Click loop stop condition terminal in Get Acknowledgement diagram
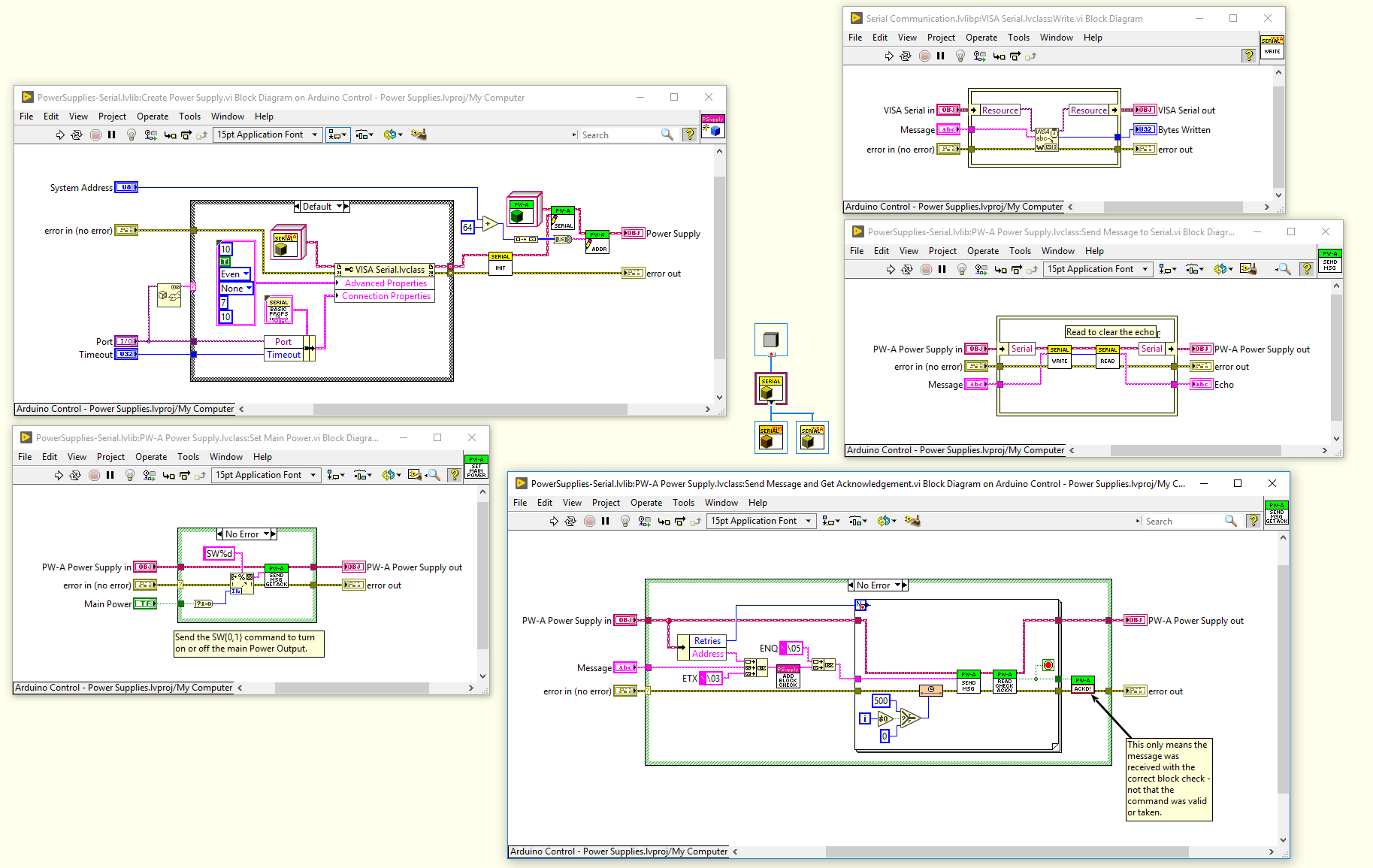This screenshot has height=868, width=1373. click(x=1048, y=665)
